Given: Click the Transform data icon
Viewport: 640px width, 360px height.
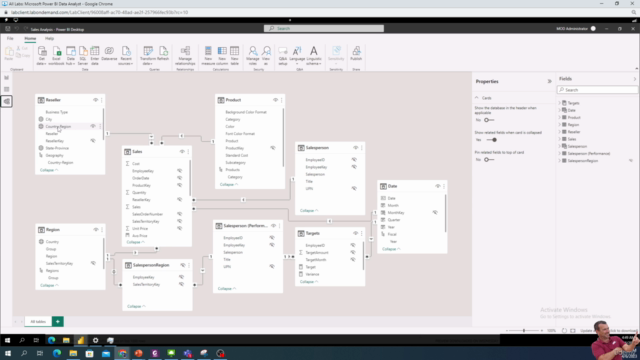Looking at the screenshot, I should tap(148, 56).
